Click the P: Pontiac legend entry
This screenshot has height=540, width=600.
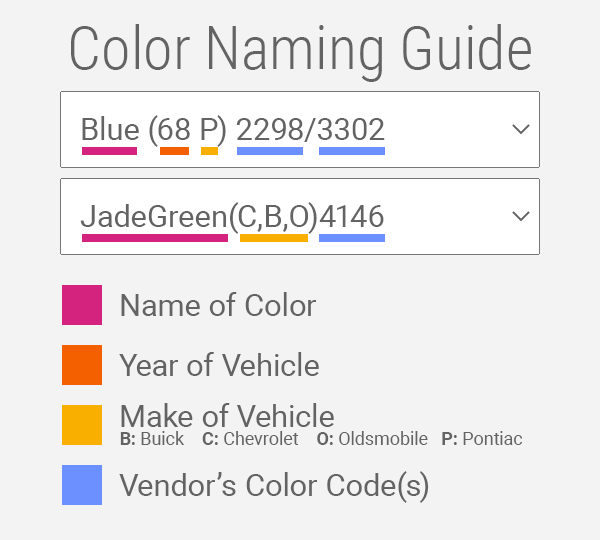pos(482,439)
